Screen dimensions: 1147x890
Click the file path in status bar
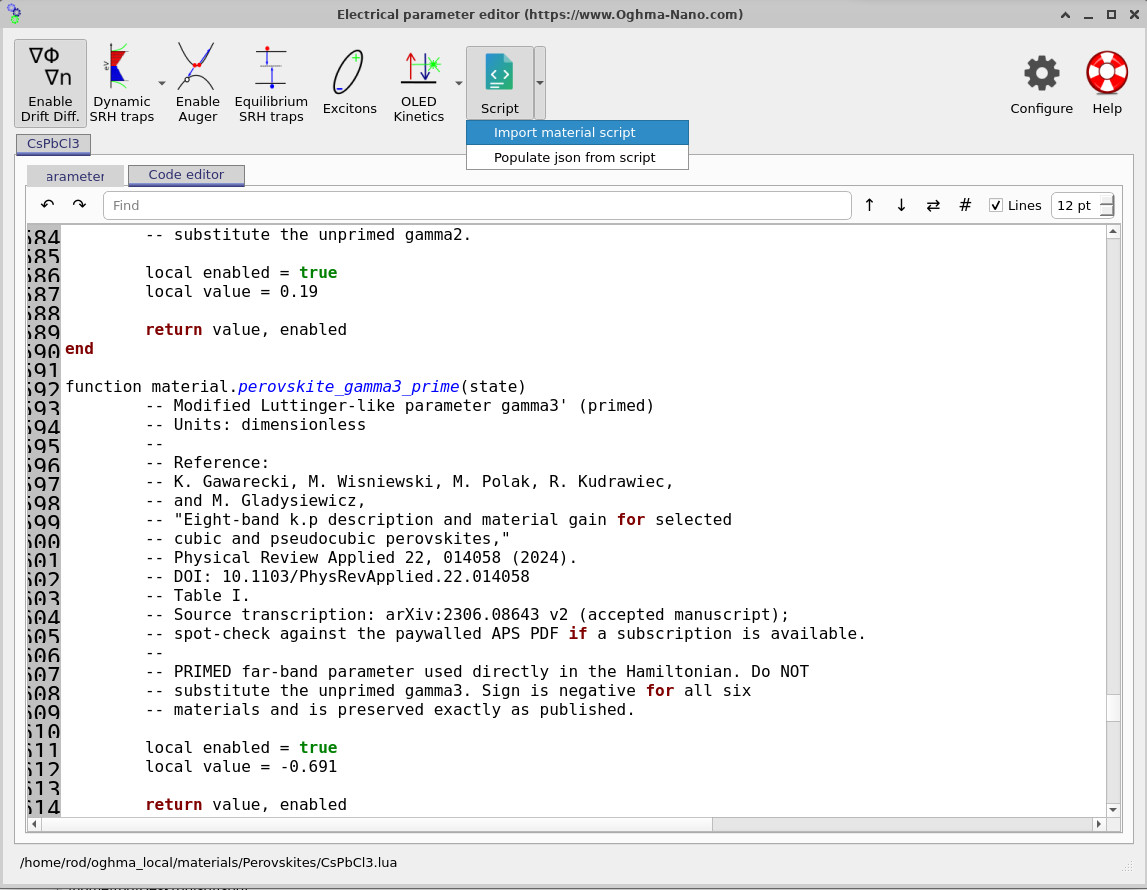point(208,862)
